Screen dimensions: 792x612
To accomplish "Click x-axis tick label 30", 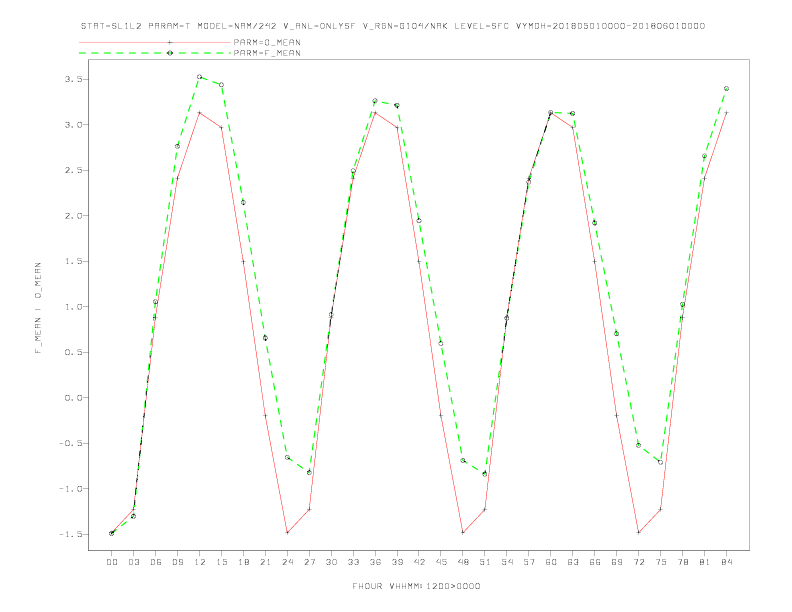I will (x=331, y=562).
